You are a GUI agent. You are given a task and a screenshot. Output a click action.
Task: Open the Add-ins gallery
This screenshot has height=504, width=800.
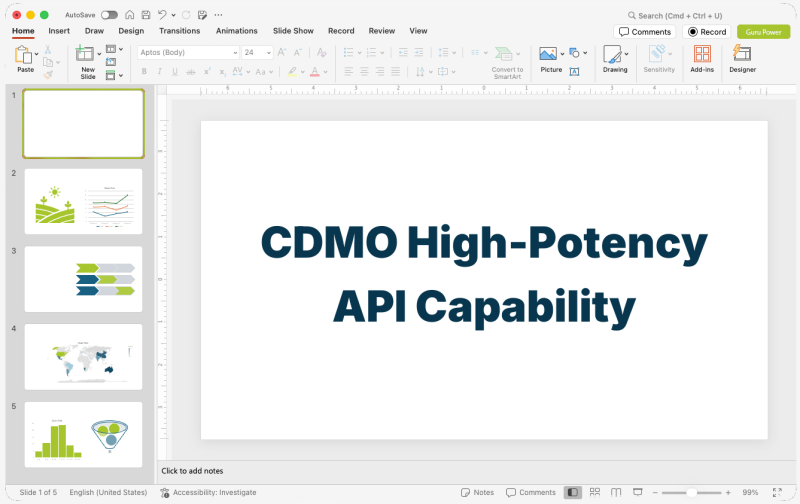coord(702,59)
